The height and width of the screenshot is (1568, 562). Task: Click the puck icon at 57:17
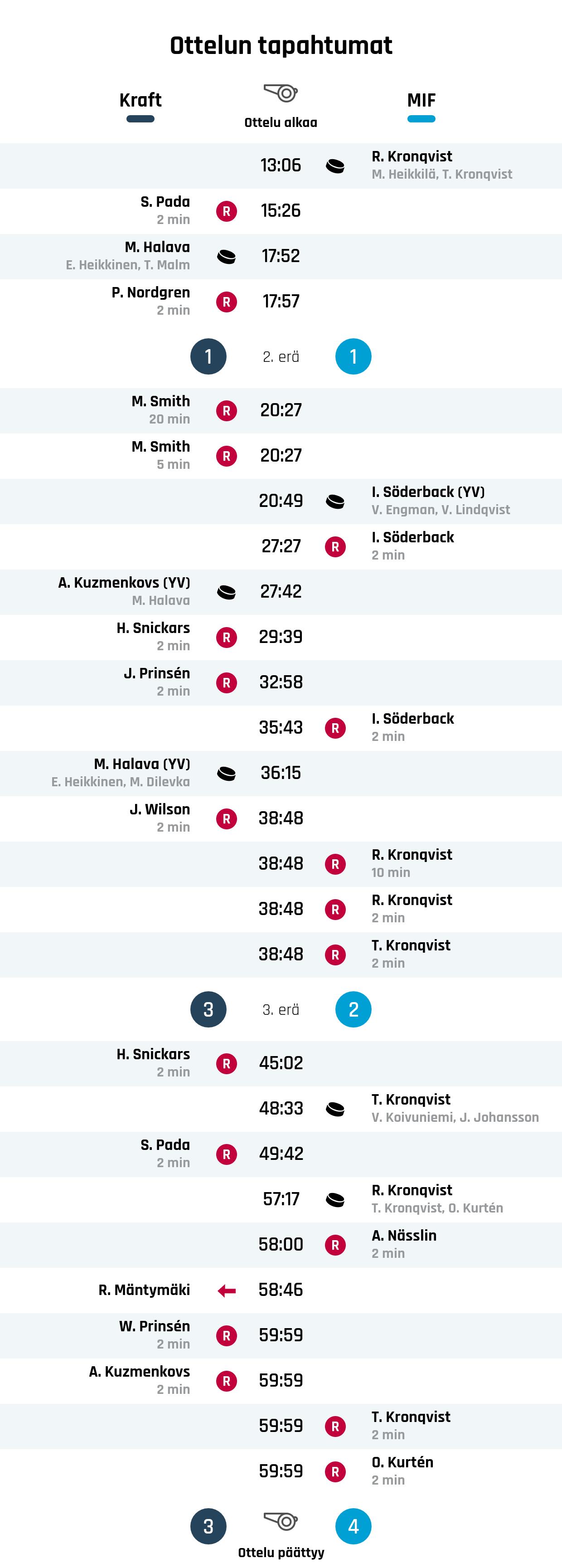pos(335,1200)
